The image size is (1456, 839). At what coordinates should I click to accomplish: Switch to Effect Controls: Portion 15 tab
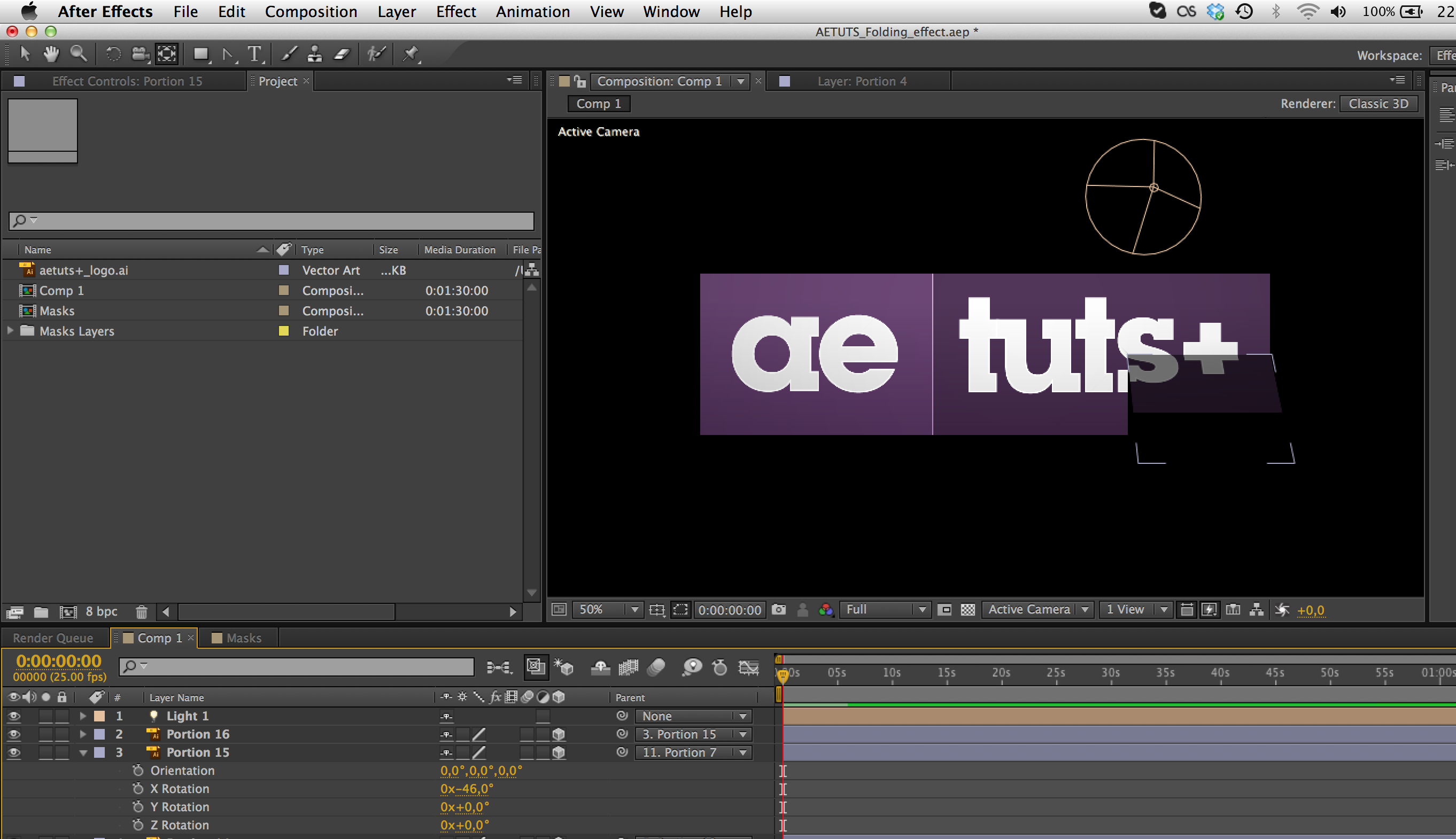click(x=127, y=81)
